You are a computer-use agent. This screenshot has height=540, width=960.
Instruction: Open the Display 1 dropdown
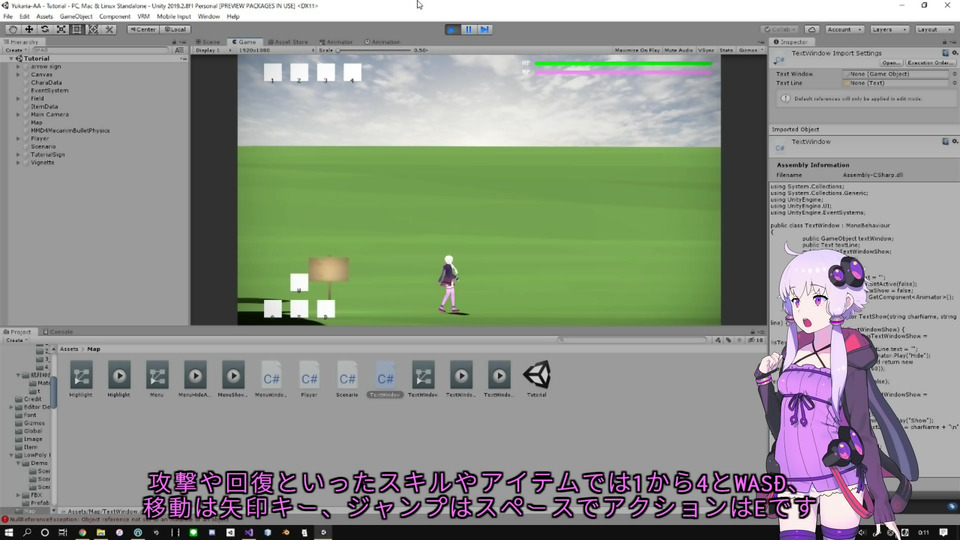[212, 50]
